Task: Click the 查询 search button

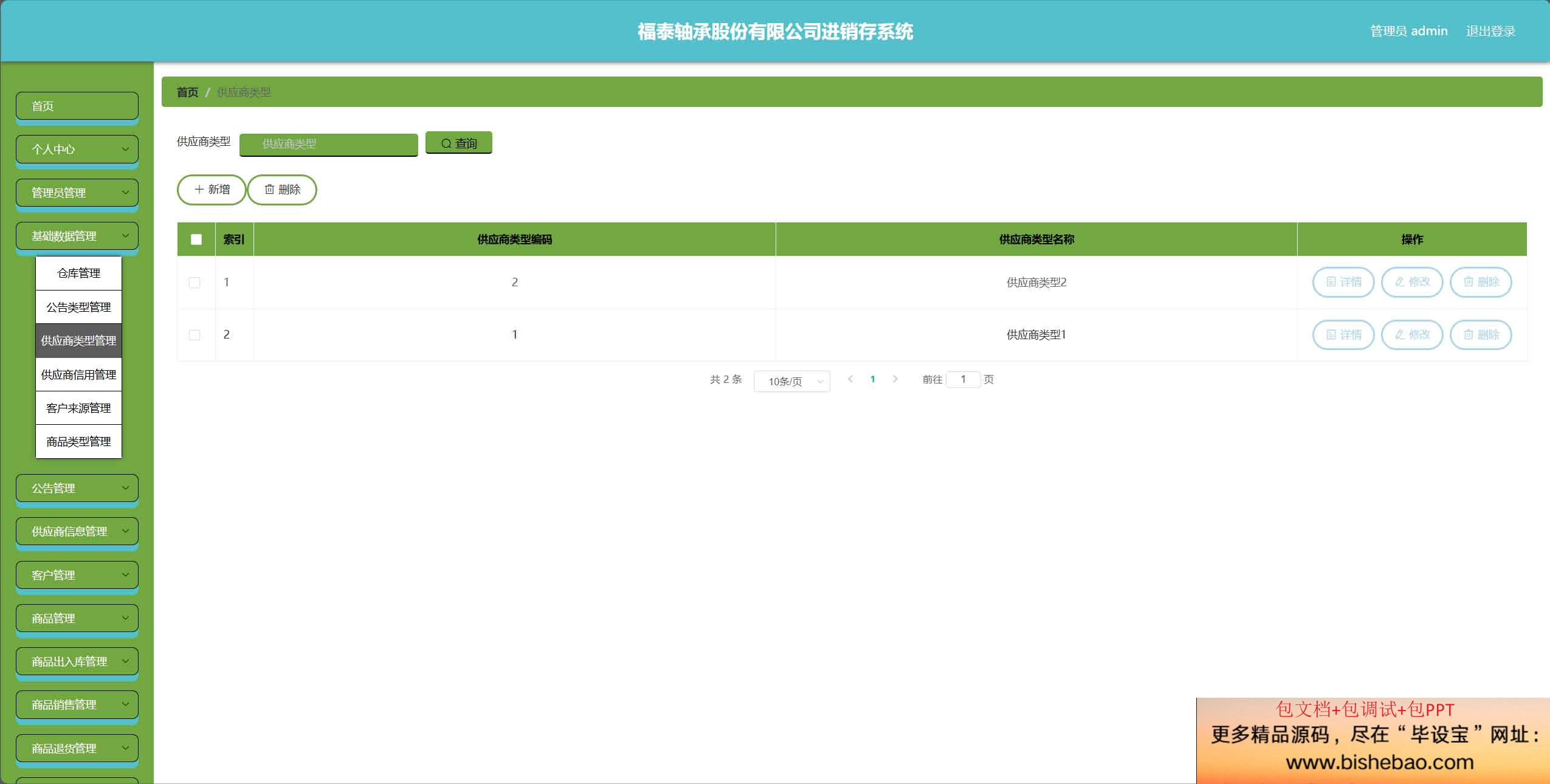Action: pos(459,143)
